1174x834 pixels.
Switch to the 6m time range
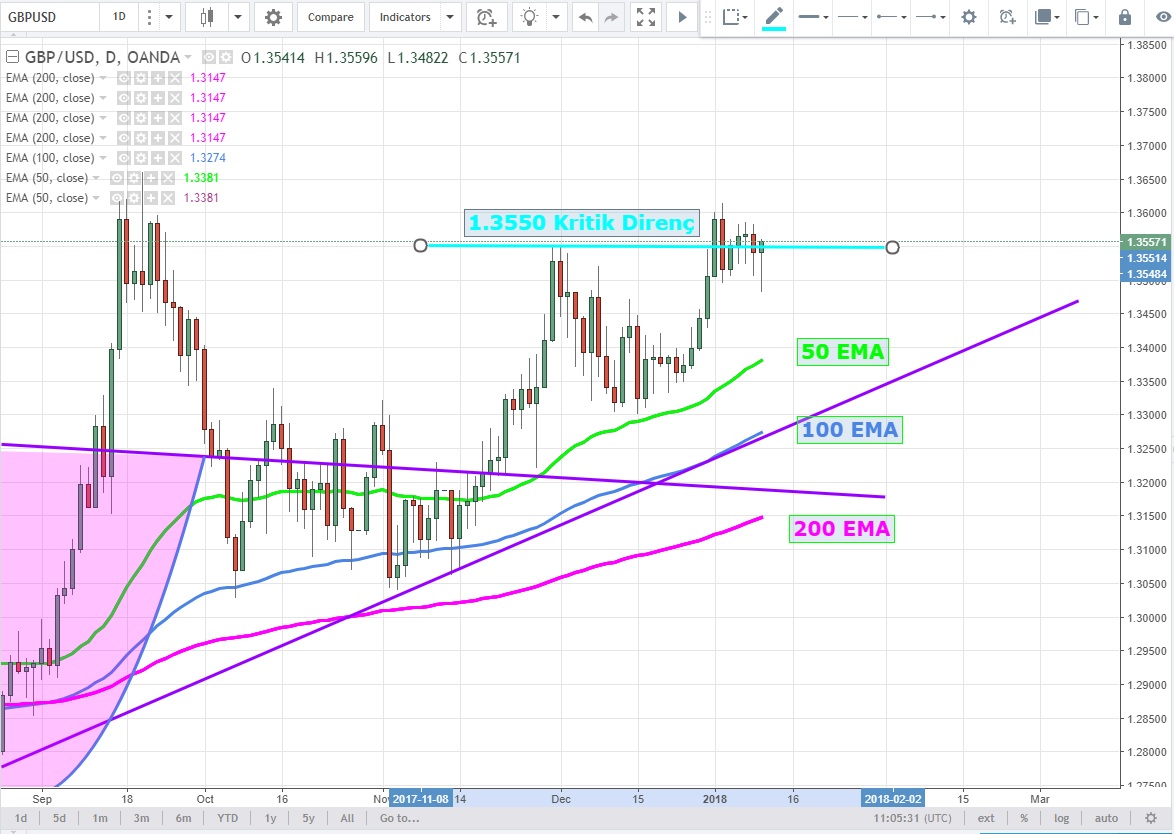pyautogui.click(x=181, y=818)
